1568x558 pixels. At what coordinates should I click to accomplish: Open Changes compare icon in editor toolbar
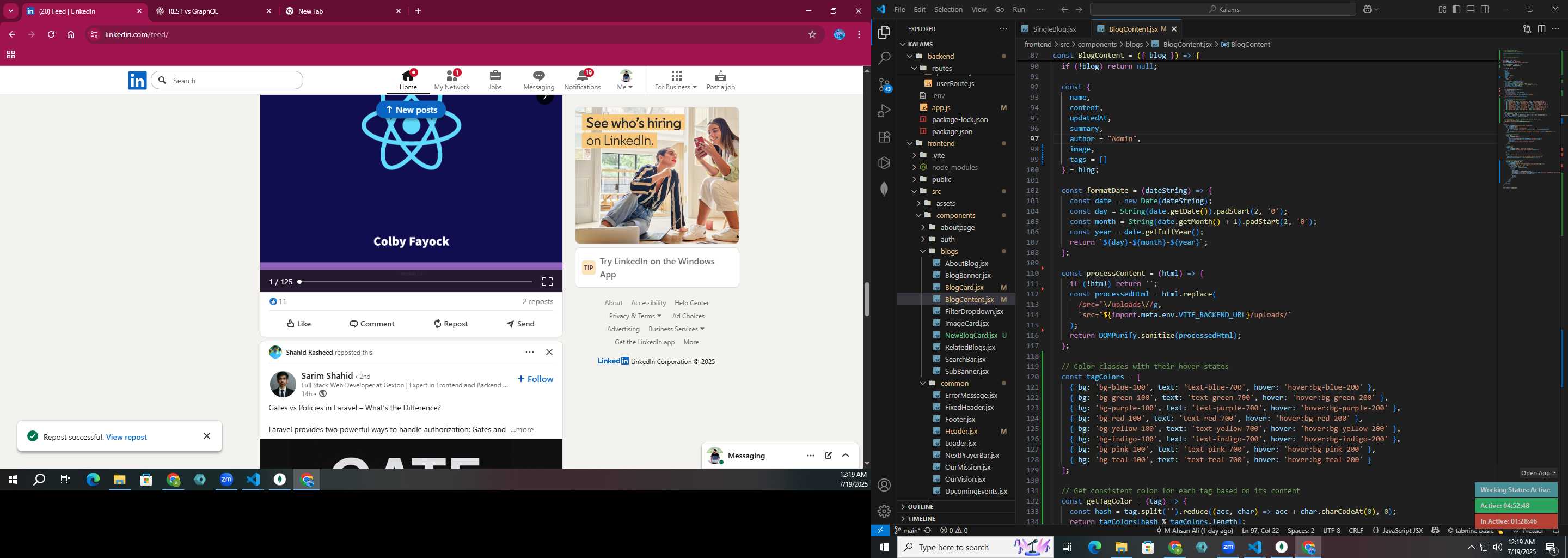click(x=1527, y=29)
